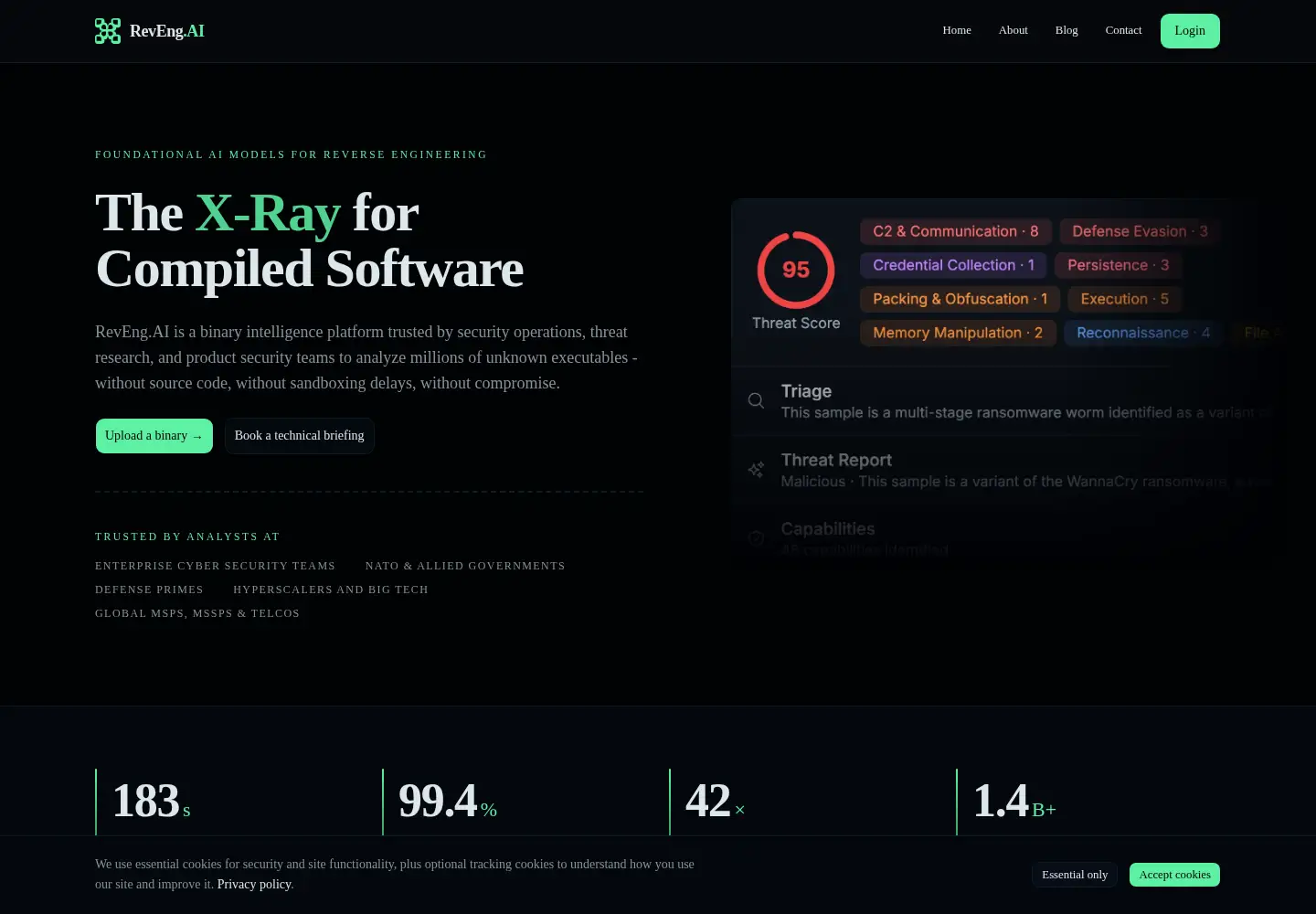Click 'HYPERSCALERS AND BIG TECH' text
This screenshot has width=1316, height=914.
click(x=331, y=590)
